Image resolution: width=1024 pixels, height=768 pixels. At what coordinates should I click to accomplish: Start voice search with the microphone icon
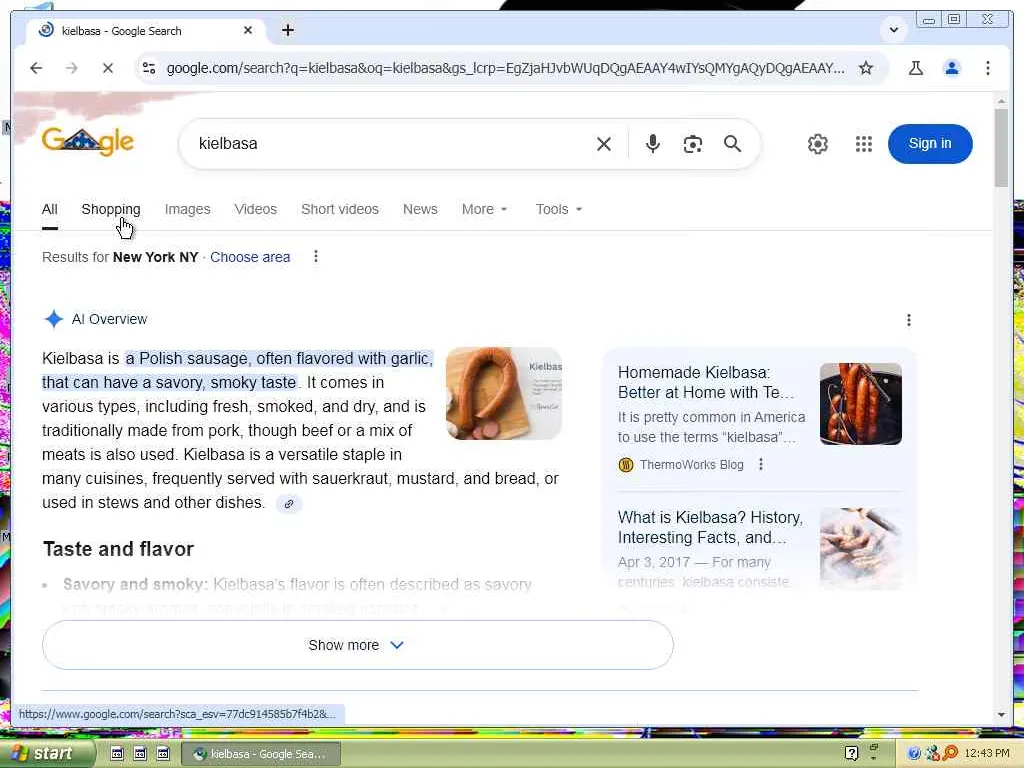tap(652, 144)
